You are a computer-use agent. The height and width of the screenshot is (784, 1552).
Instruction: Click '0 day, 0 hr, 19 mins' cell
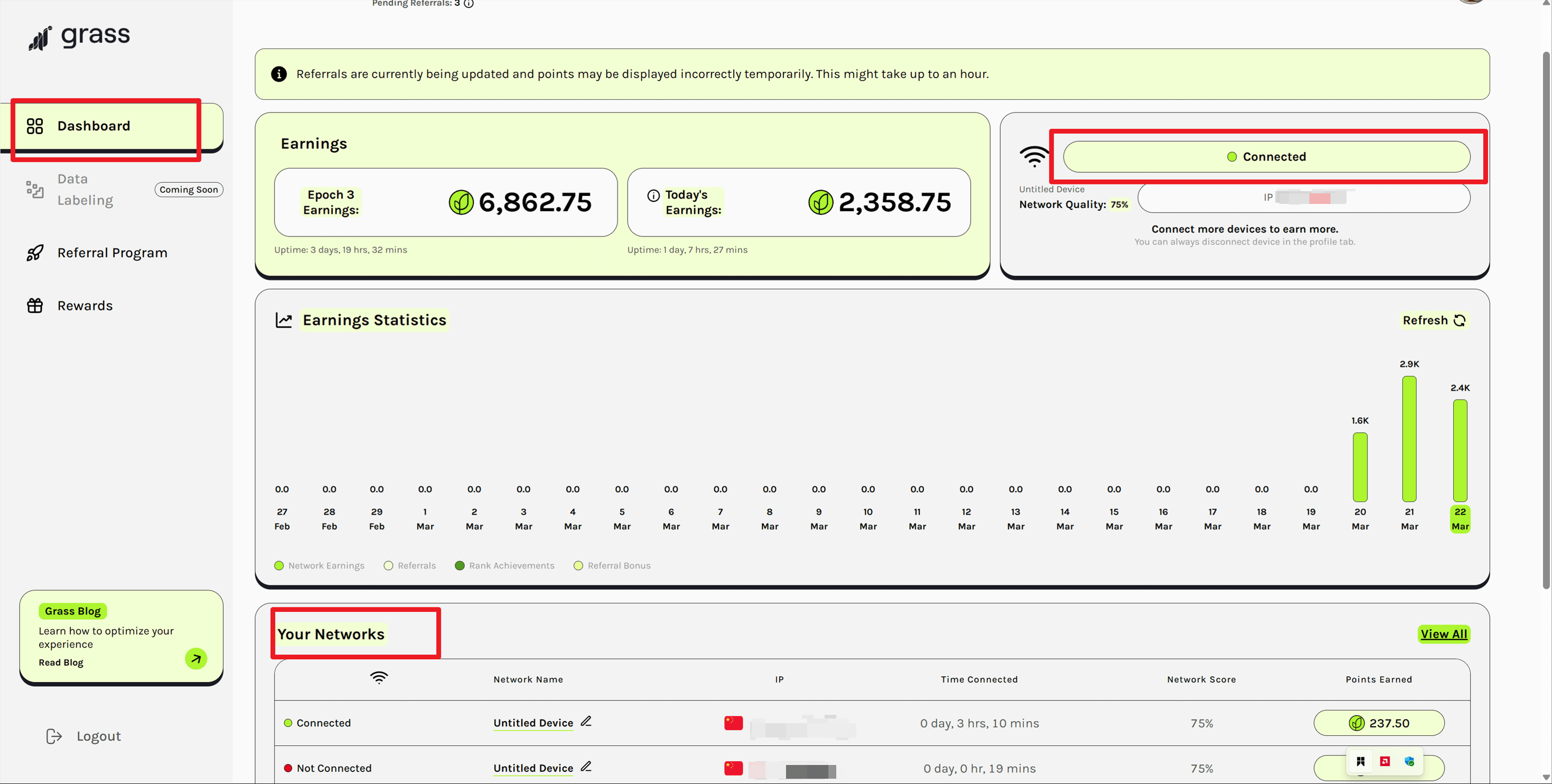pyautogui.click(x=979, y=768)
